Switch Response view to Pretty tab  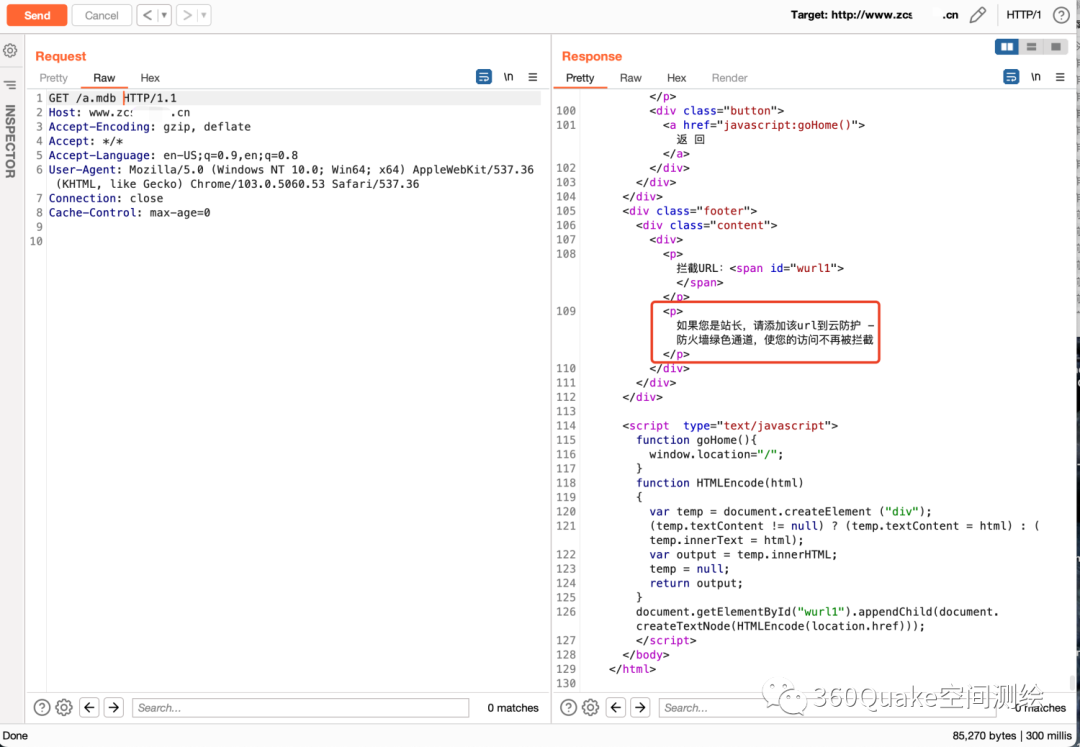[x=580, y=78]
